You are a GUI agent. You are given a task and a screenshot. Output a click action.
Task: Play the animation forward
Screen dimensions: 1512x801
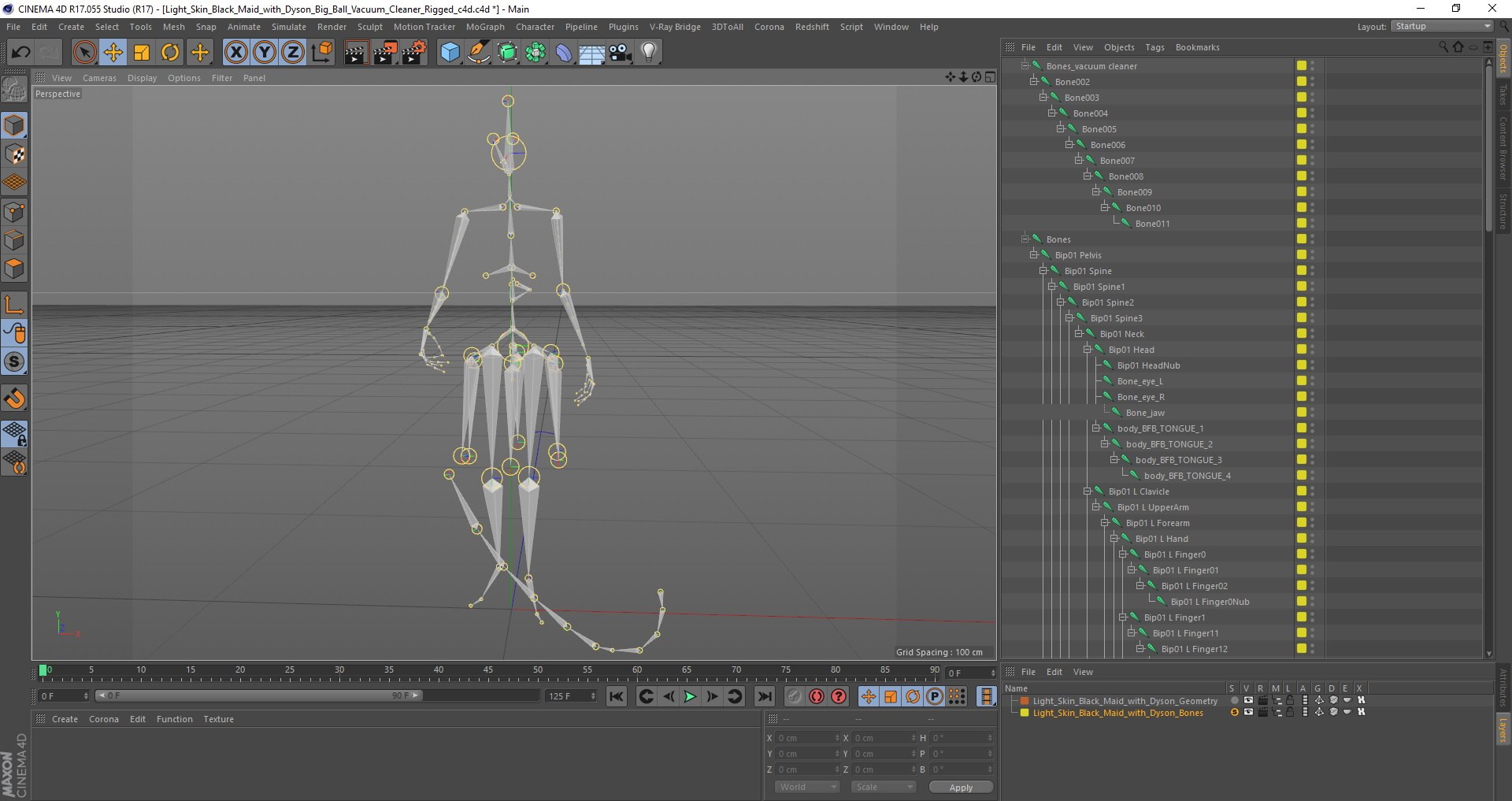[690, 696]
